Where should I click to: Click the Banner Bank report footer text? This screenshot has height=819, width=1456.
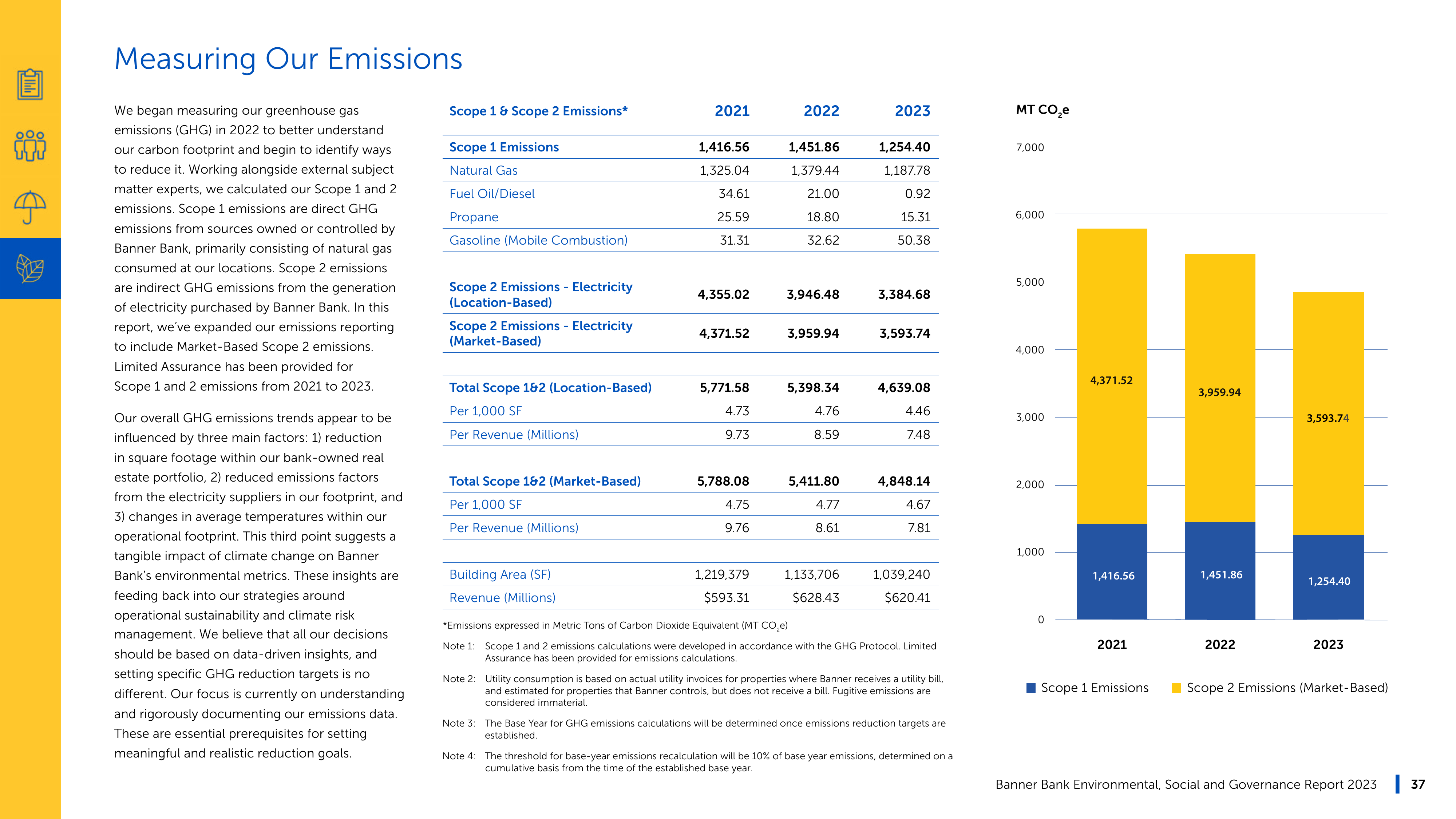1186,784
